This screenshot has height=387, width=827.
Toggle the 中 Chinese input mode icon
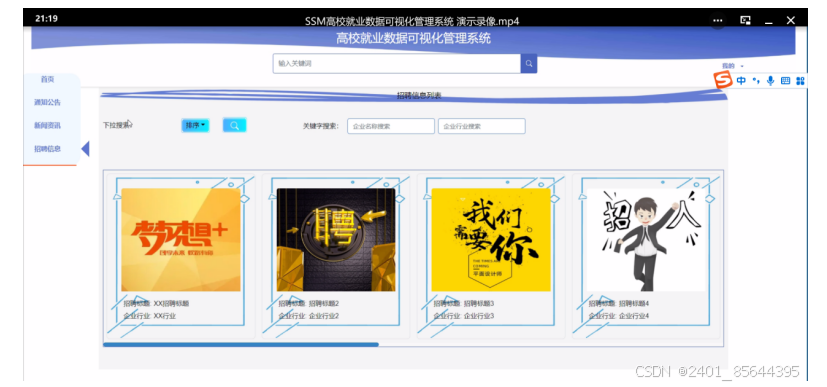coord(742,81)
